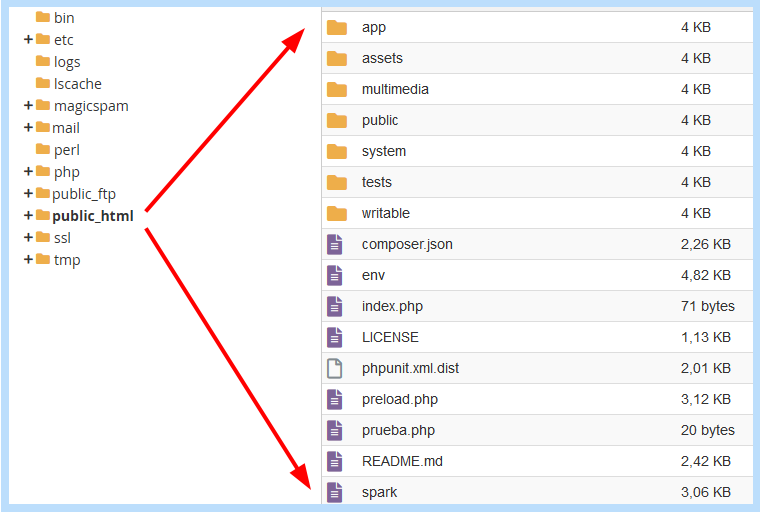Click the assets folder icon
This screenshot has height=512, width=760.
[x=336, y=59]
